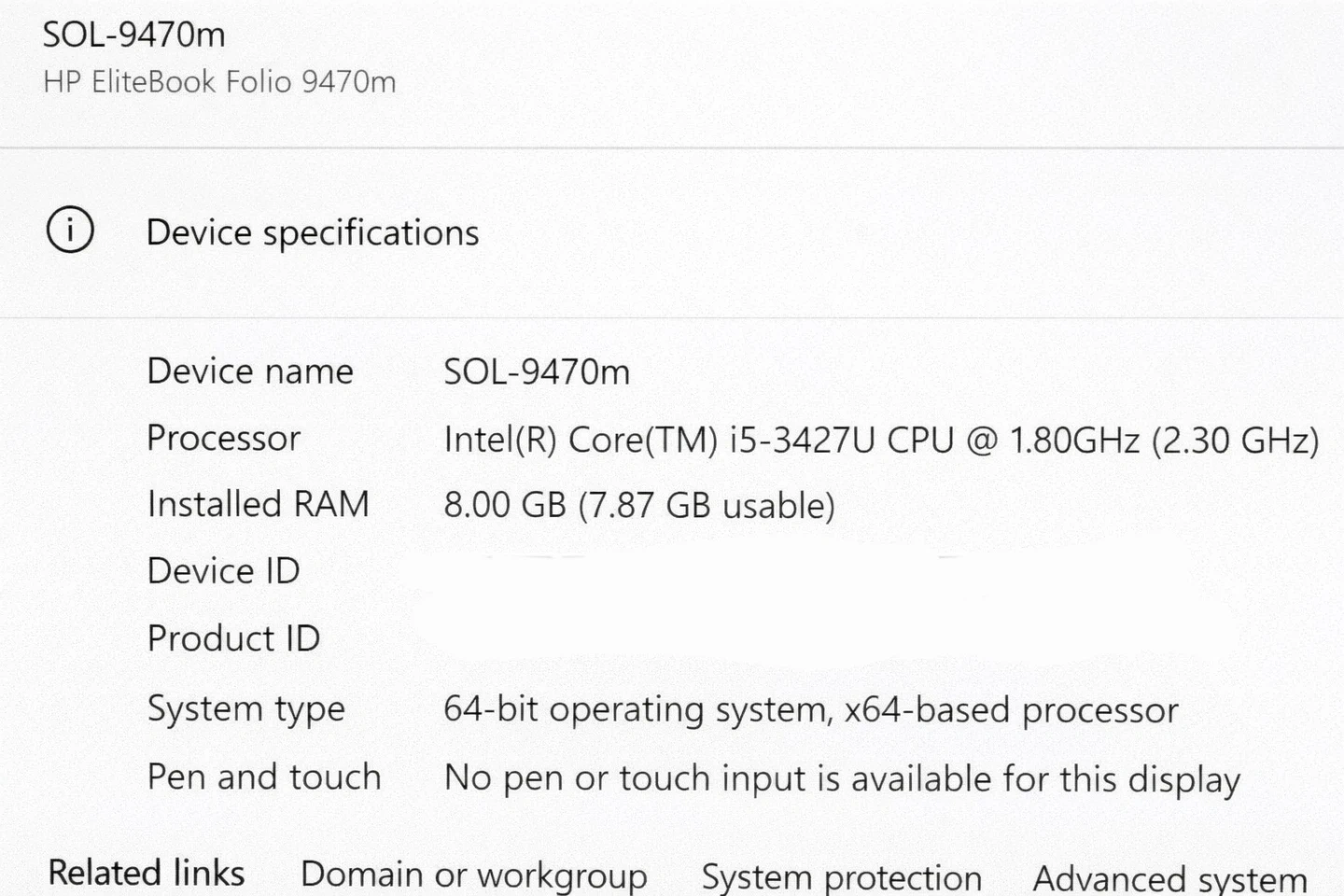Click the Related links label

[147, 873]
